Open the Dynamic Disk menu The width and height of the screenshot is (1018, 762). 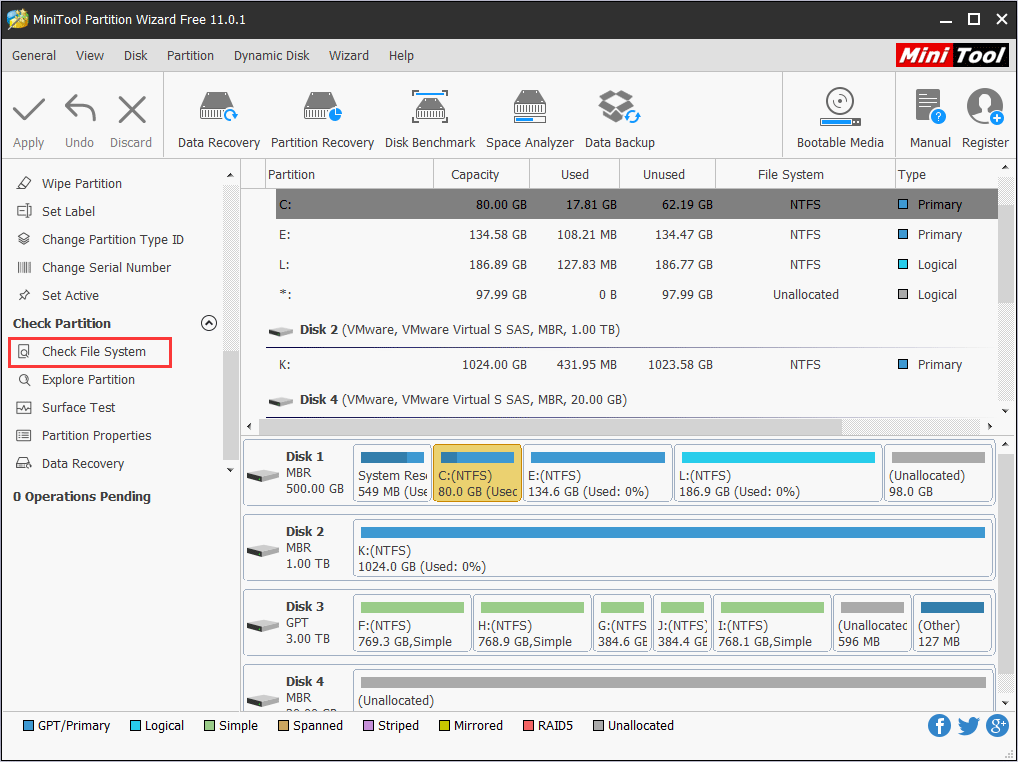(271, 56)
